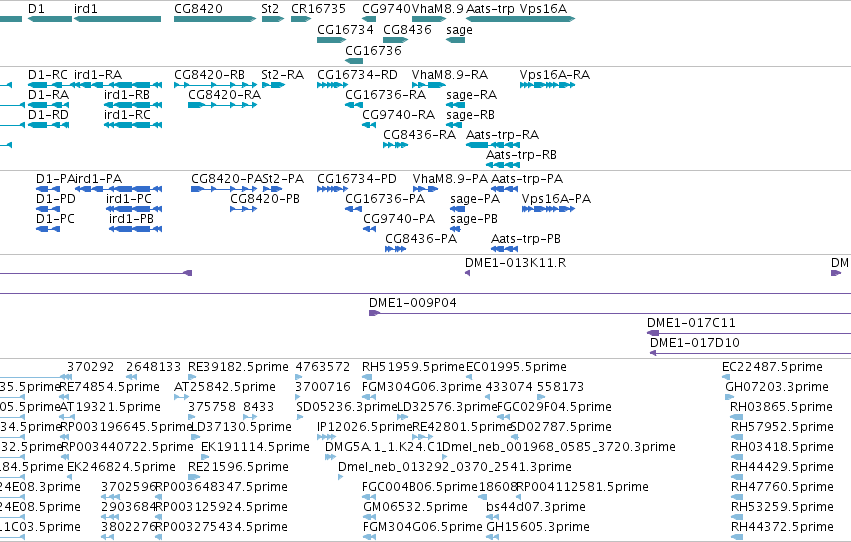Click the RP003275434.5prime EST label
851x542 pixels.
pyautogui.click(x=221, y=527)
